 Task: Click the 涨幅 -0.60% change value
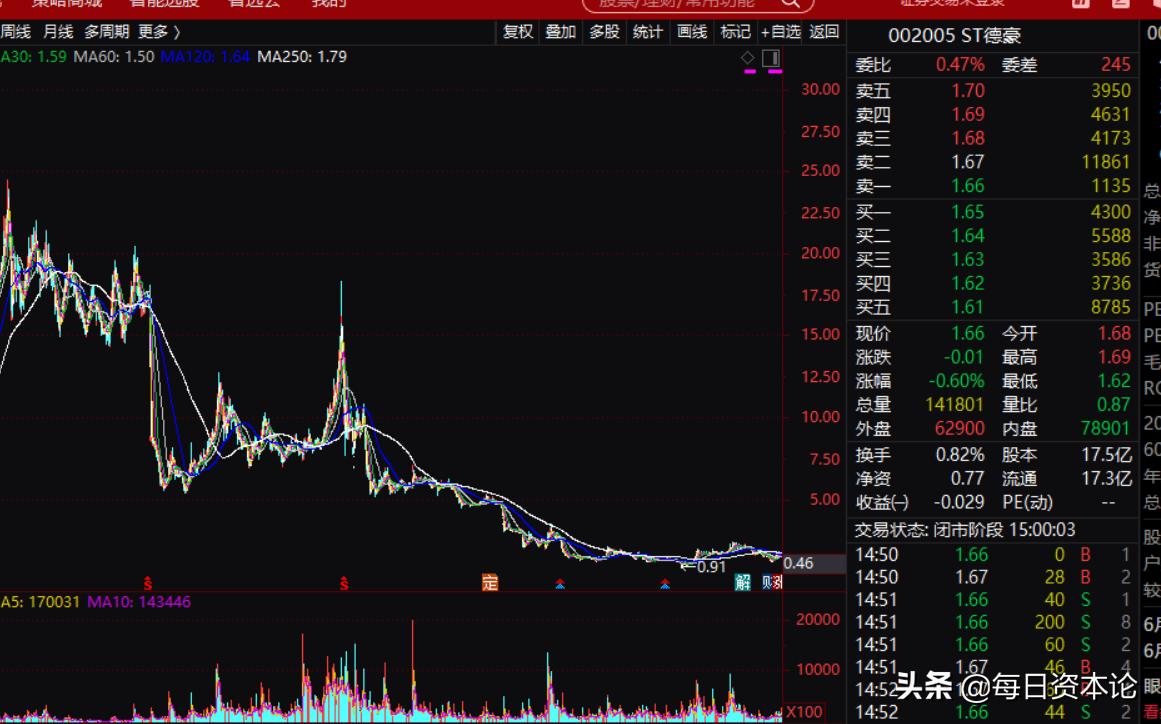click(957, 381)
